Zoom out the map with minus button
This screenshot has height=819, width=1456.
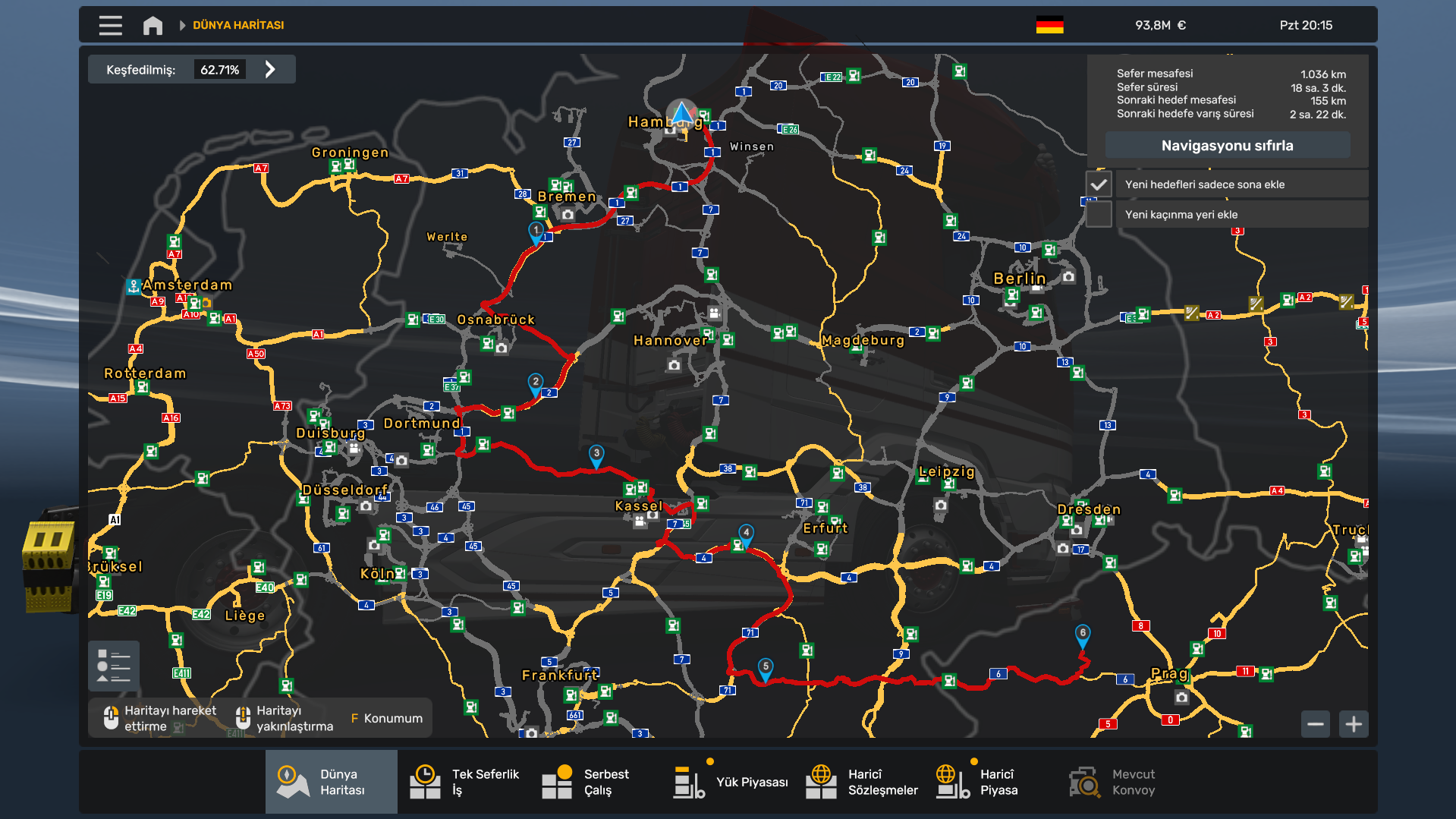pyautogui.click(x=1315, y=724)
